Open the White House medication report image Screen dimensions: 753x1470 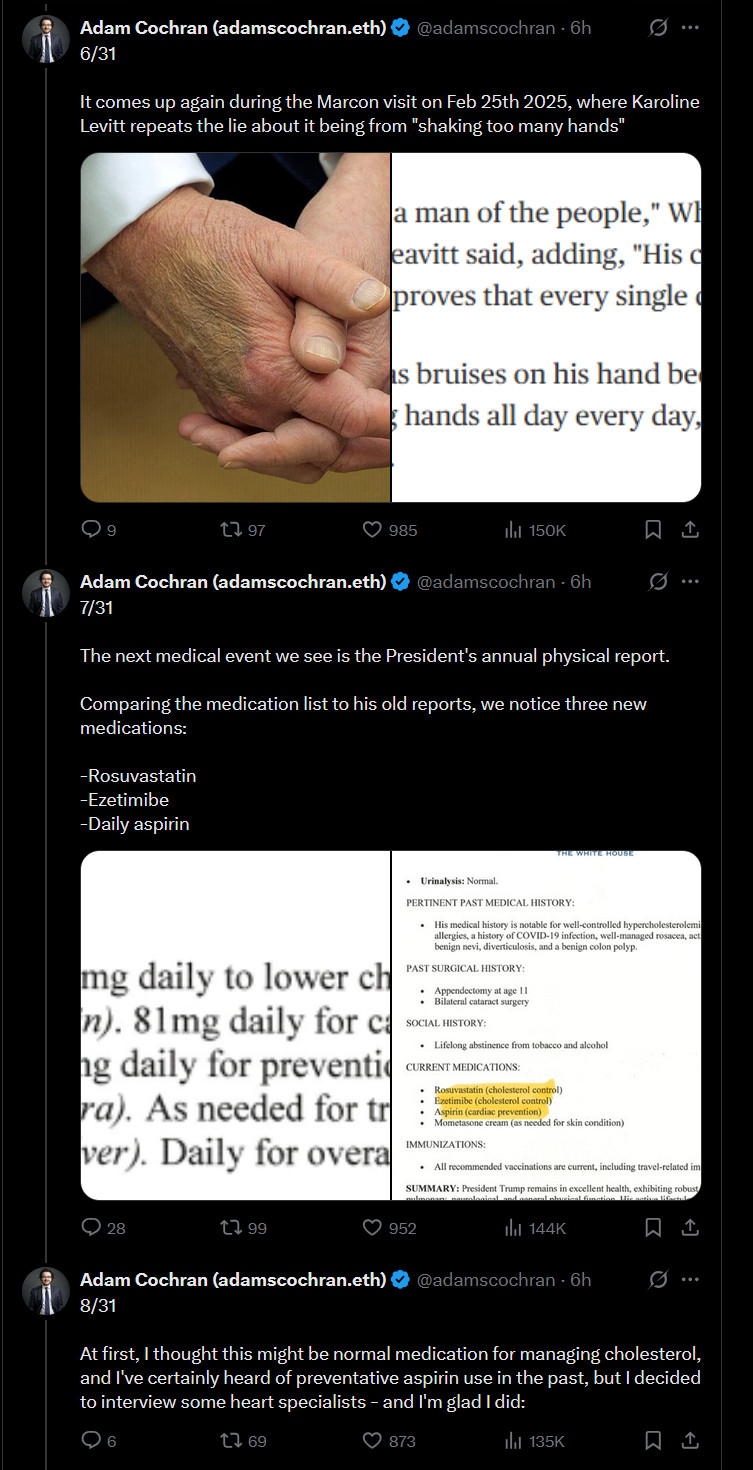[x=546, y=1025]
